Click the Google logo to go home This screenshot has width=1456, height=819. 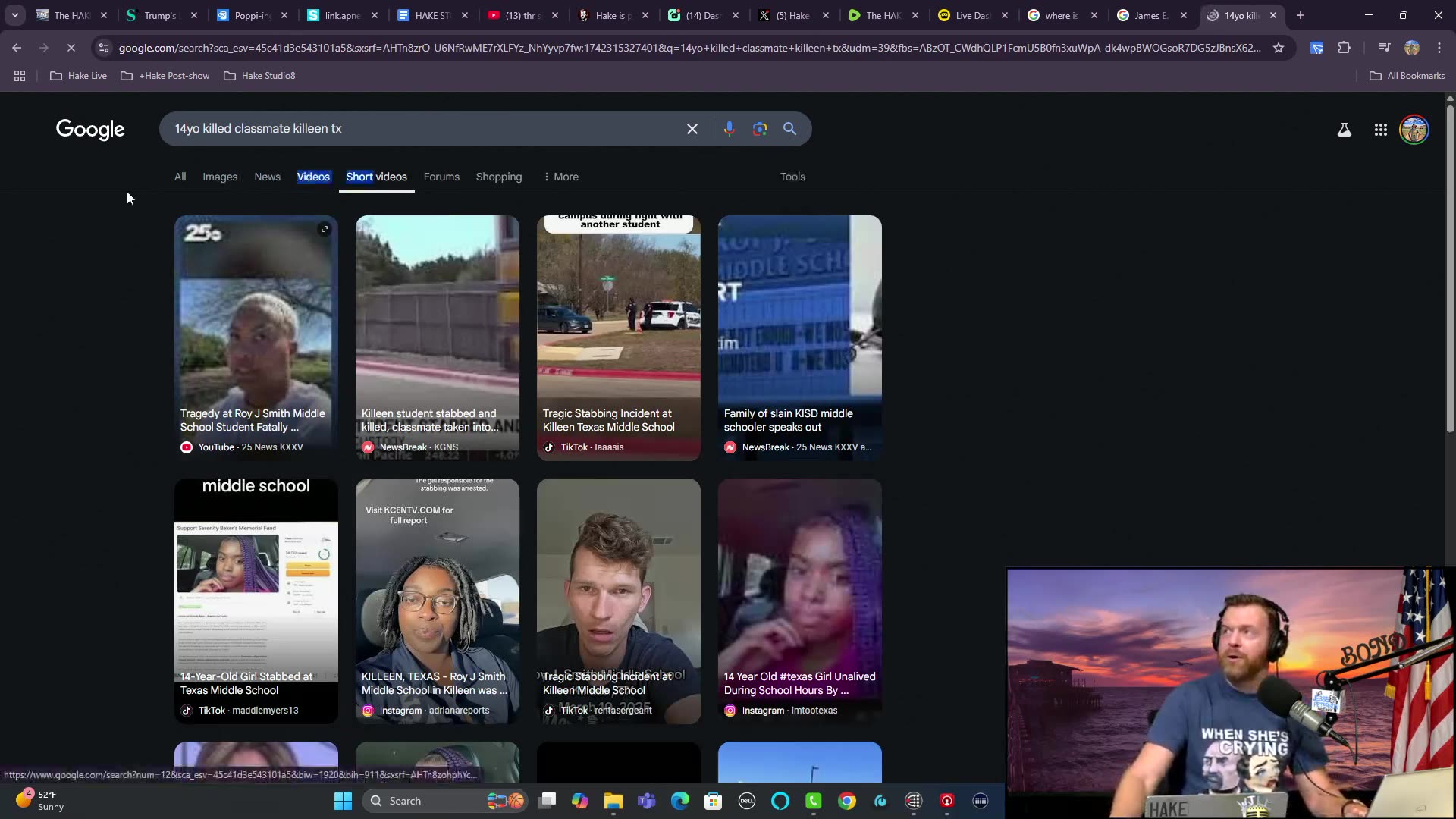click(x=90, y=130)
